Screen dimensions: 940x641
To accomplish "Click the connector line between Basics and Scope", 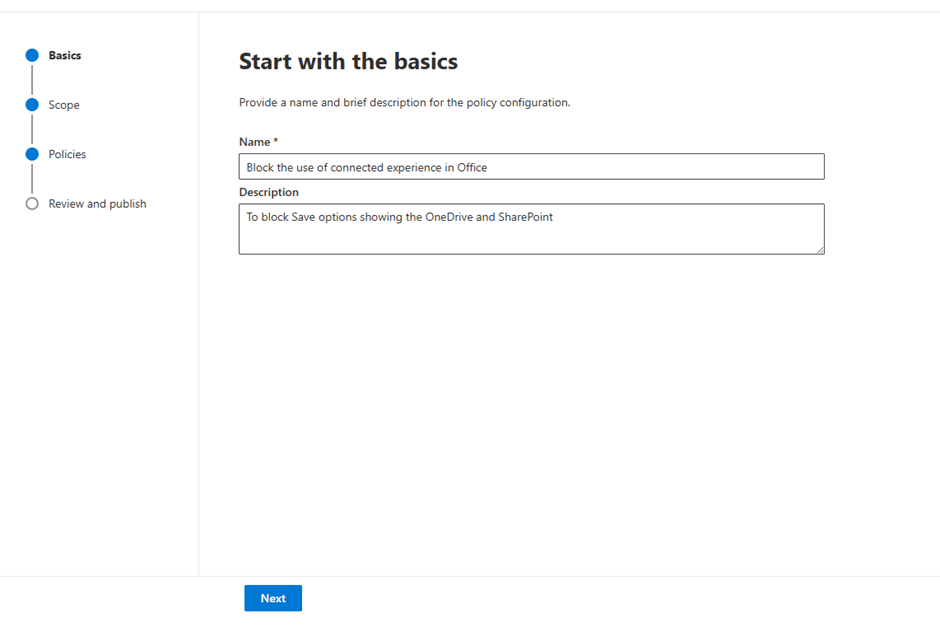I will click(x=32, y=80).
